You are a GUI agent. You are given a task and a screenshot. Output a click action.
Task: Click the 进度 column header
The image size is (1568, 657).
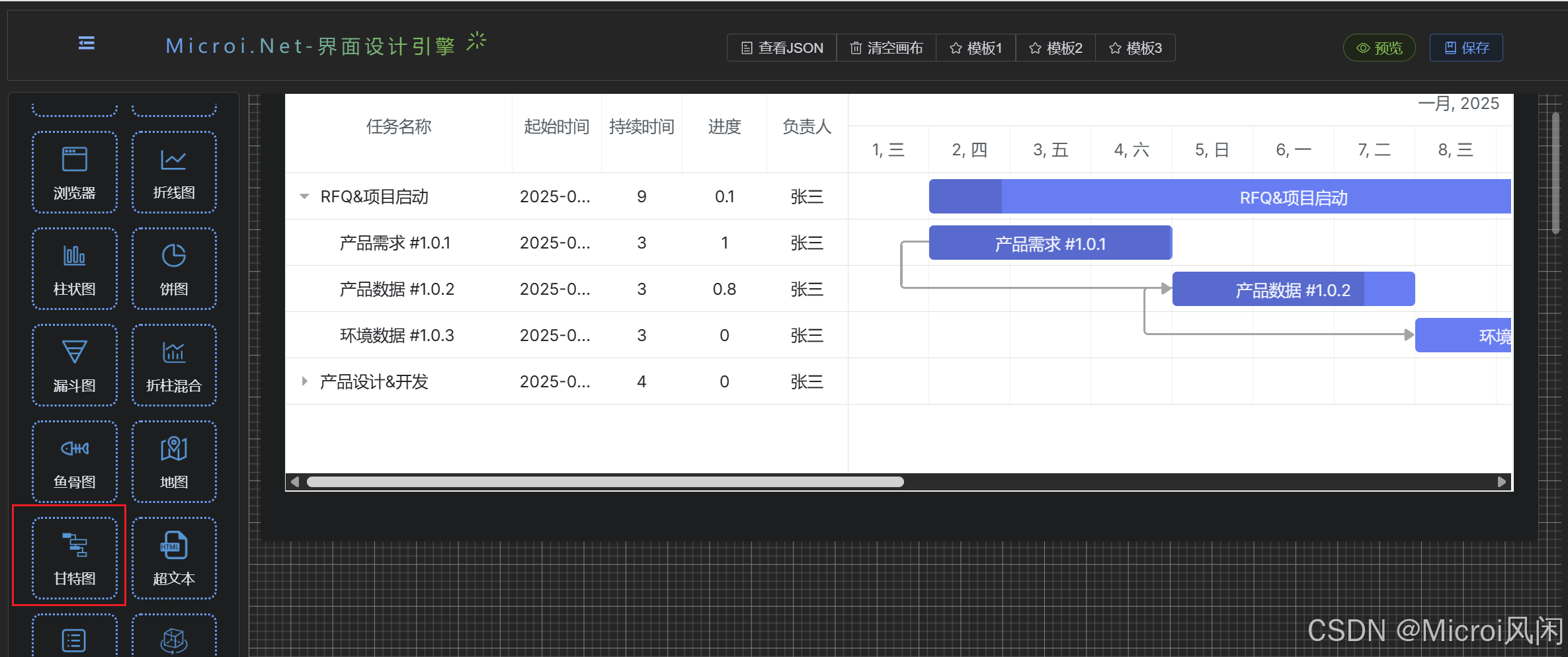click(x=725, y=126)
